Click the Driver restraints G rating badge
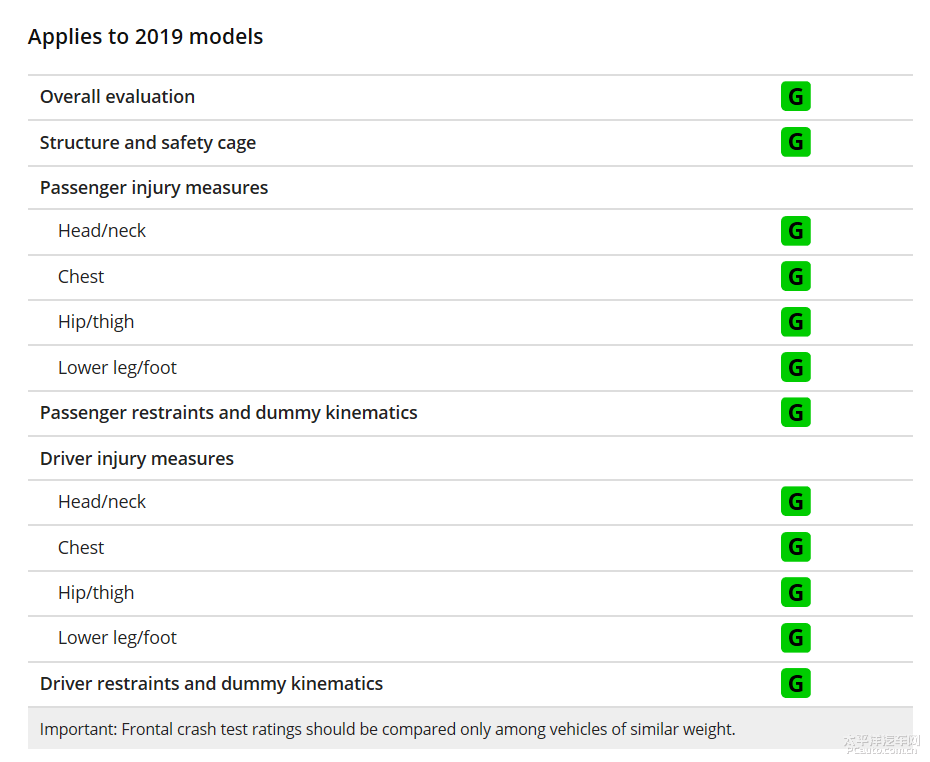 795,683
